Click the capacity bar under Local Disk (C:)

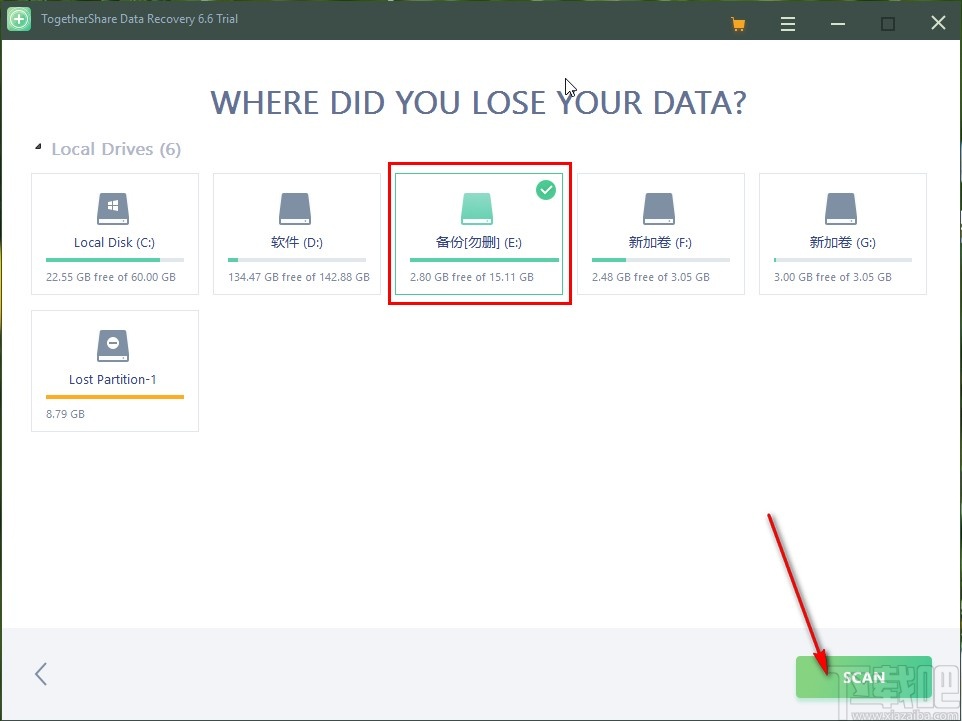pyautogui.click(x=112, y=259)
